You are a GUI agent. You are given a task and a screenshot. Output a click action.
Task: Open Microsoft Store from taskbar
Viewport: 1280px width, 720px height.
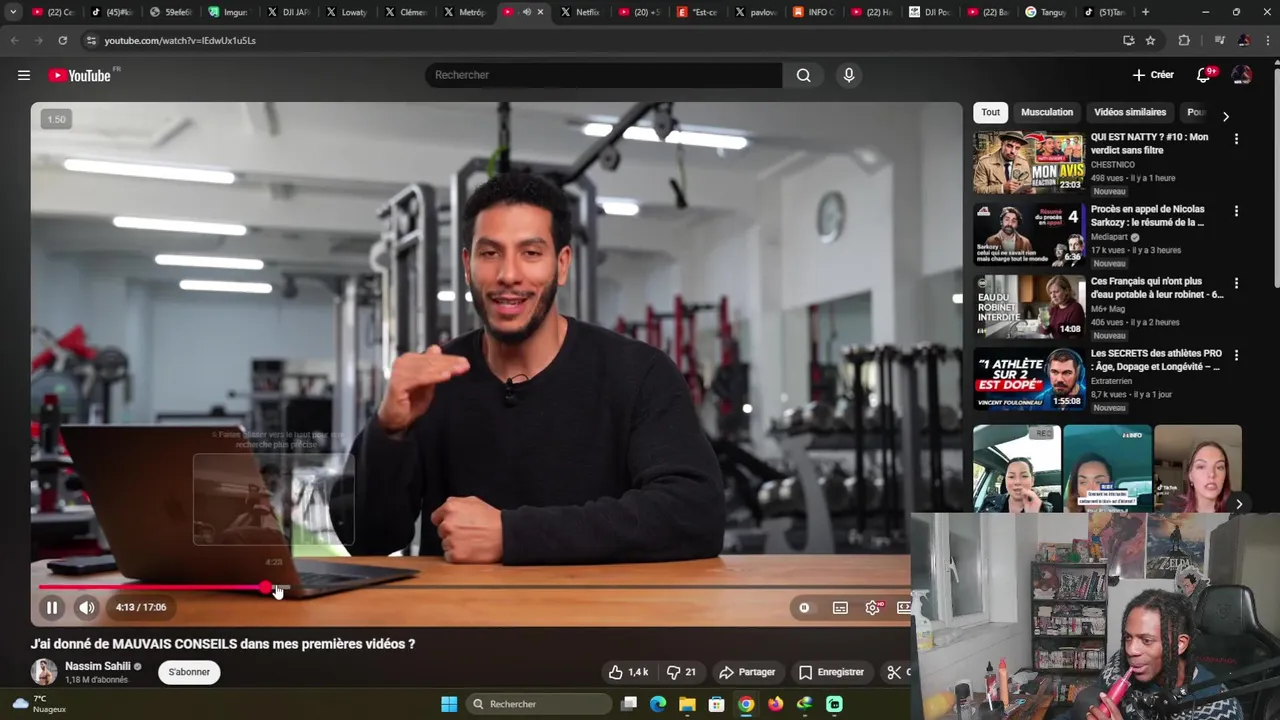[716, 704]
